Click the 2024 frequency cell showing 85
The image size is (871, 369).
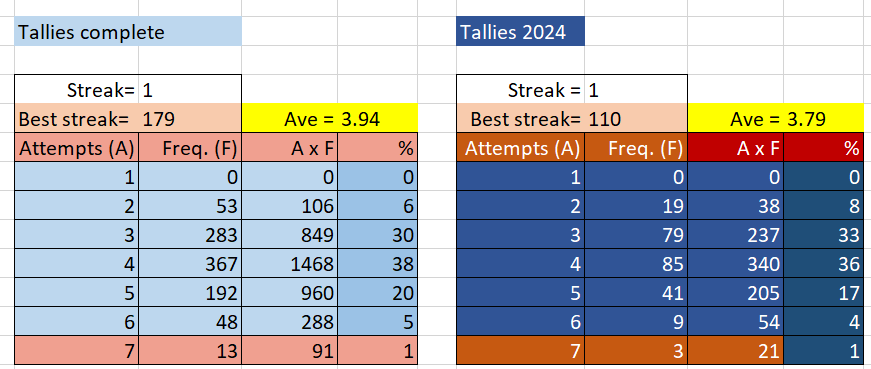(636, 263)
